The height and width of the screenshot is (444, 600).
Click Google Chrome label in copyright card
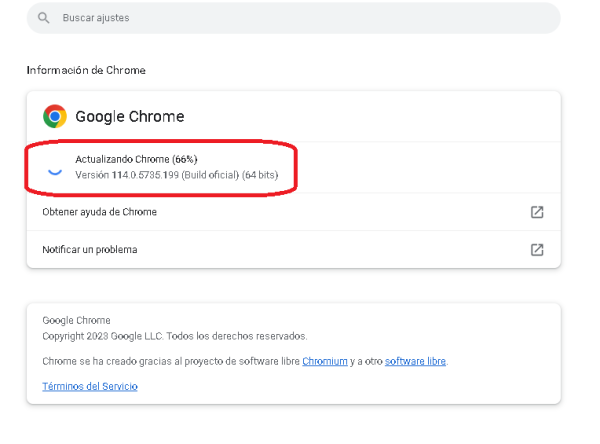click(77, 320)
